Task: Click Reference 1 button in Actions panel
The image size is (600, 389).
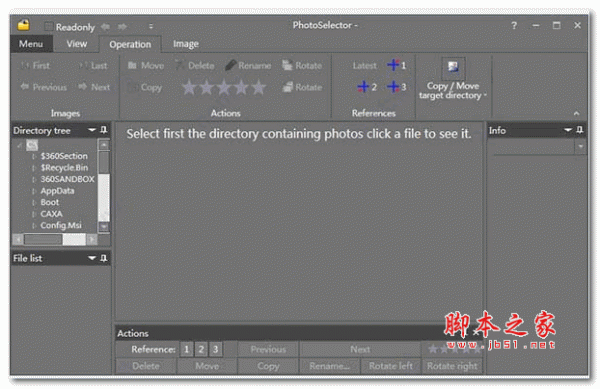Action: click(186, 349)
